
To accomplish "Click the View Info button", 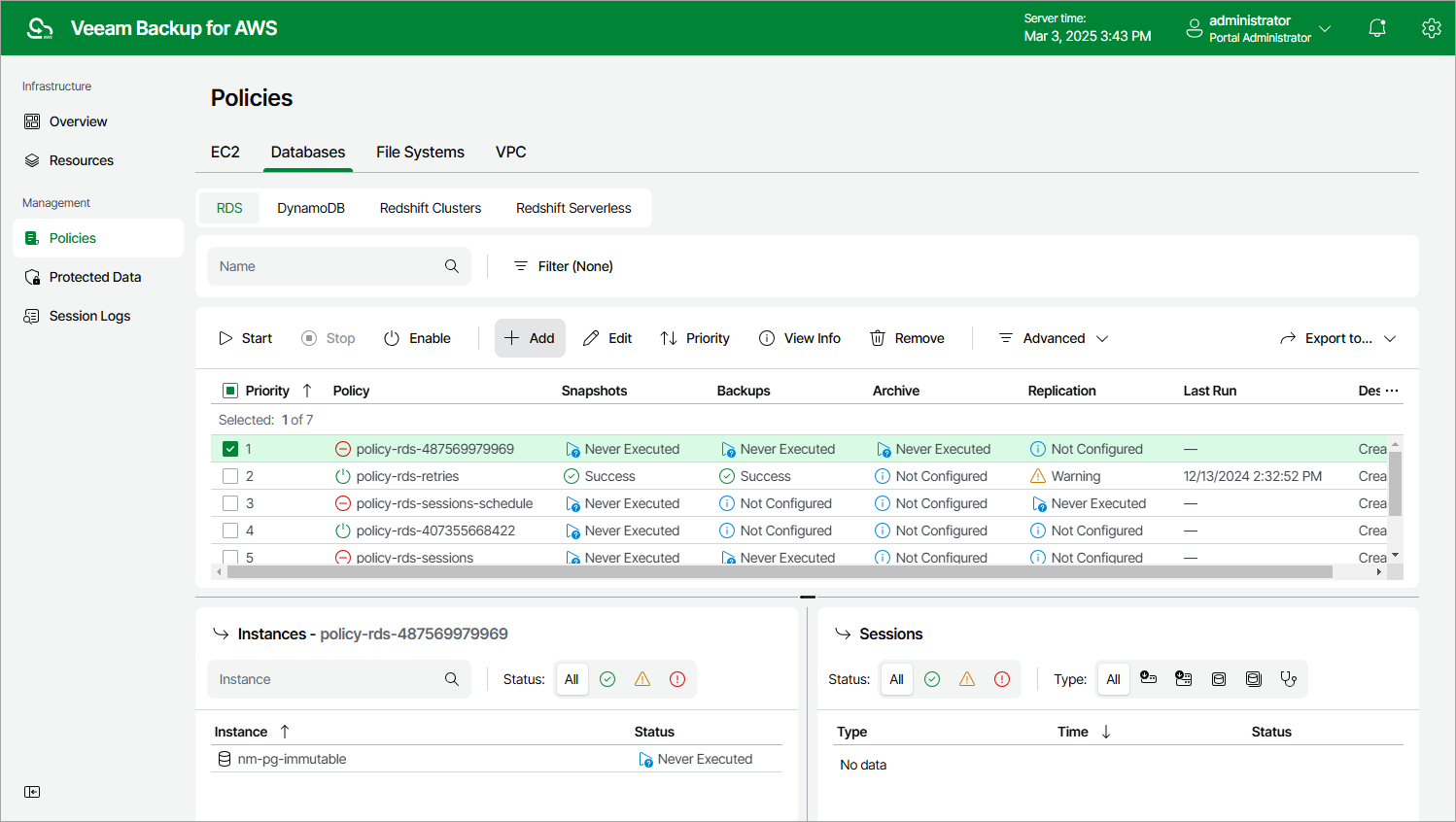I will 800,338.
